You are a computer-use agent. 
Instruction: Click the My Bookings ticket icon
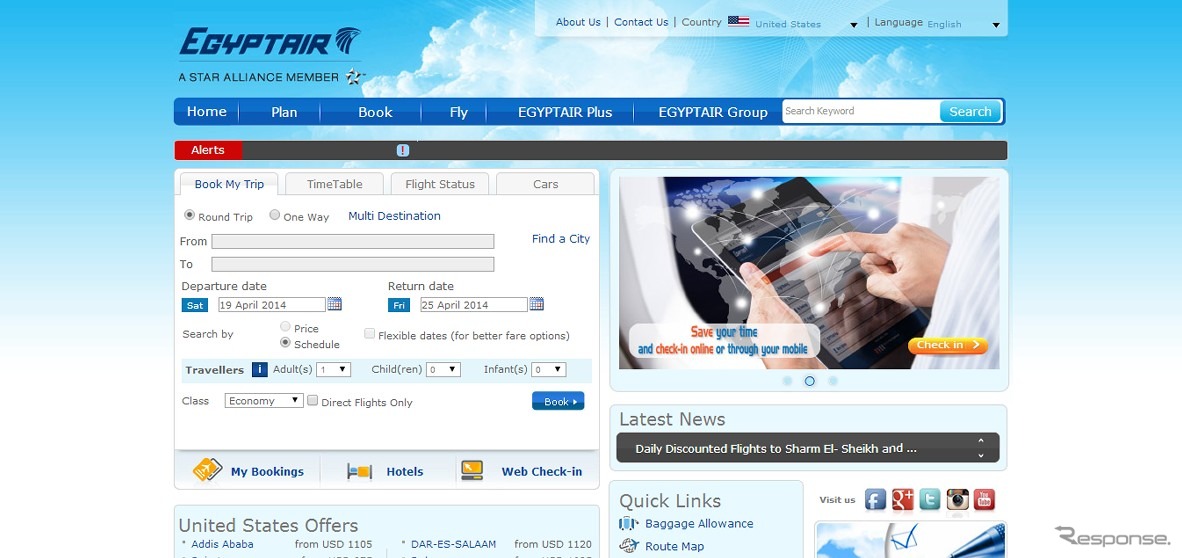(207, 470)
